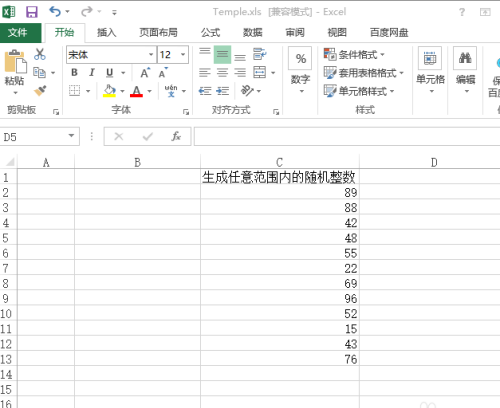The height and width of the screenshot is (408, 500).
Task: Copy the selected cells
Action: 39,72
